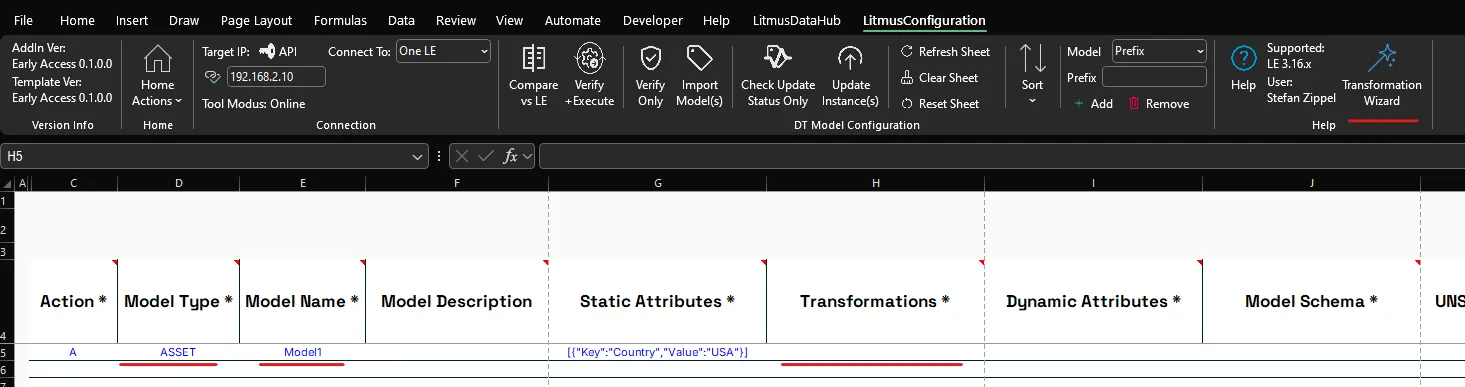Click the Transformations * header cell

tap(876, 301)
